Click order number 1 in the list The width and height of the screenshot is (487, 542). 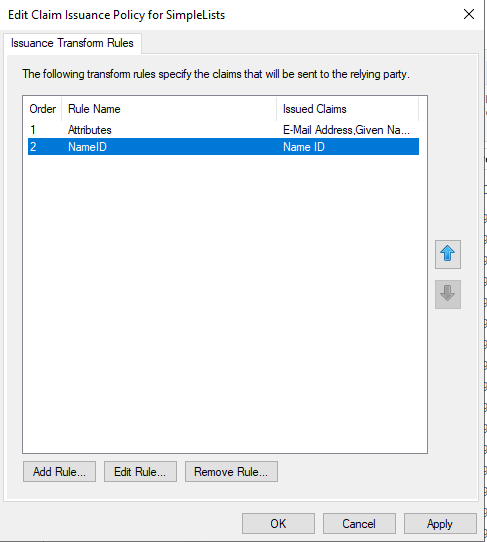click(x=33, y=130)
